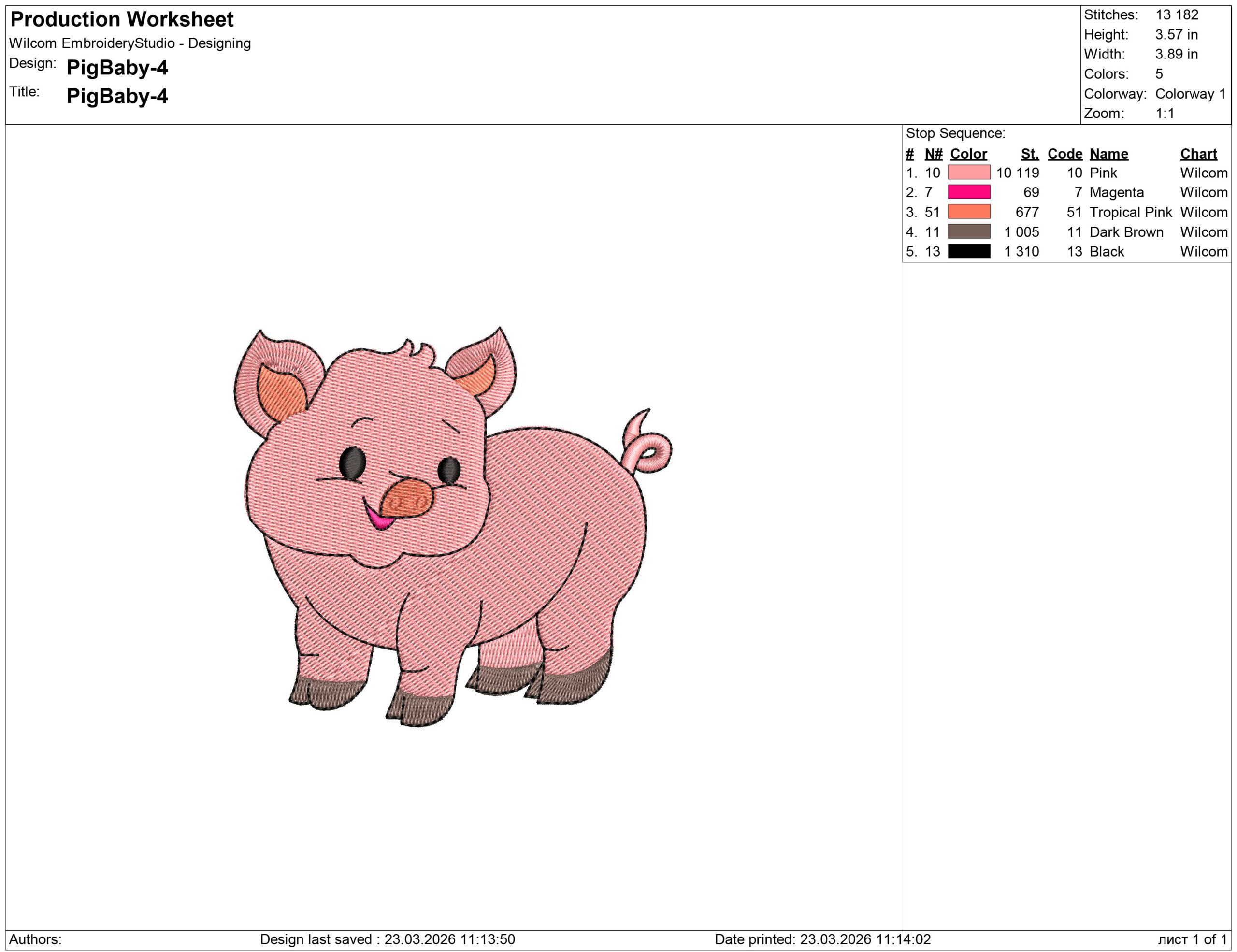Image resolution: width=1237 pixels, height=952 pixels.
Task: Click the Magenta color swatch
Action: coord(968,192)
